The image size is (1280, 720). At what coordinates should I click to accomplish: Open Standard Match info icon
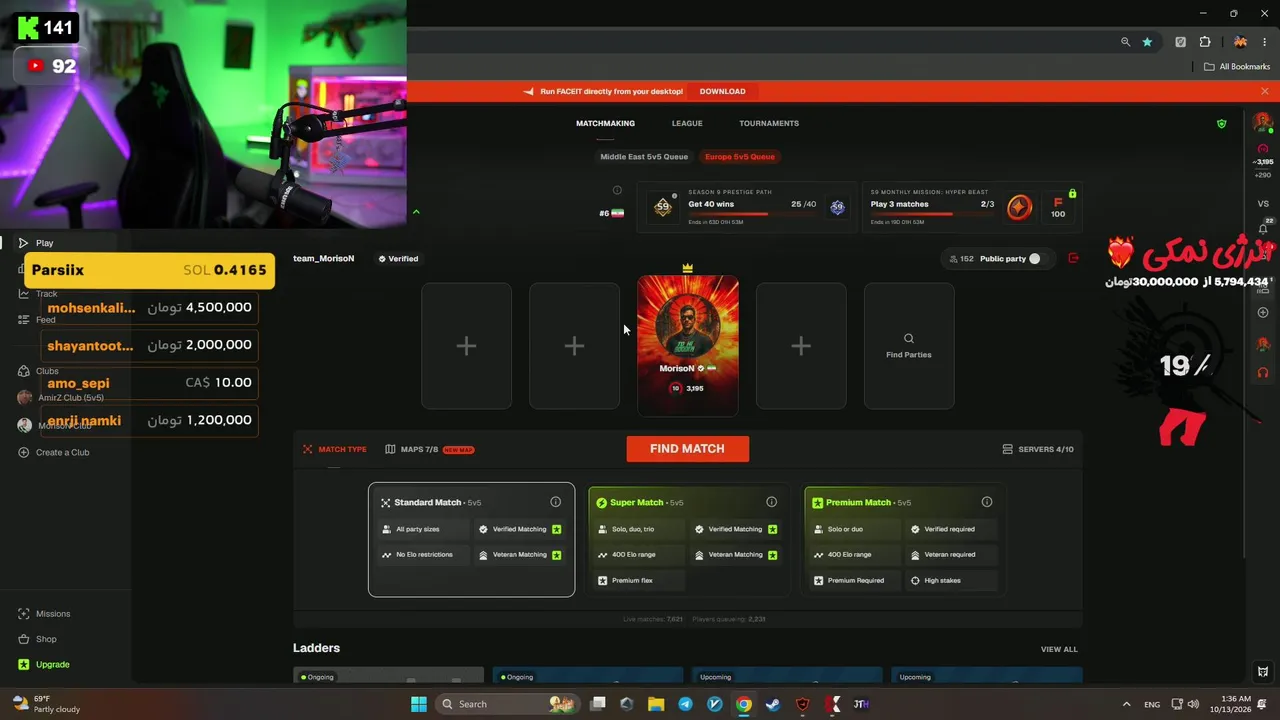555,502
